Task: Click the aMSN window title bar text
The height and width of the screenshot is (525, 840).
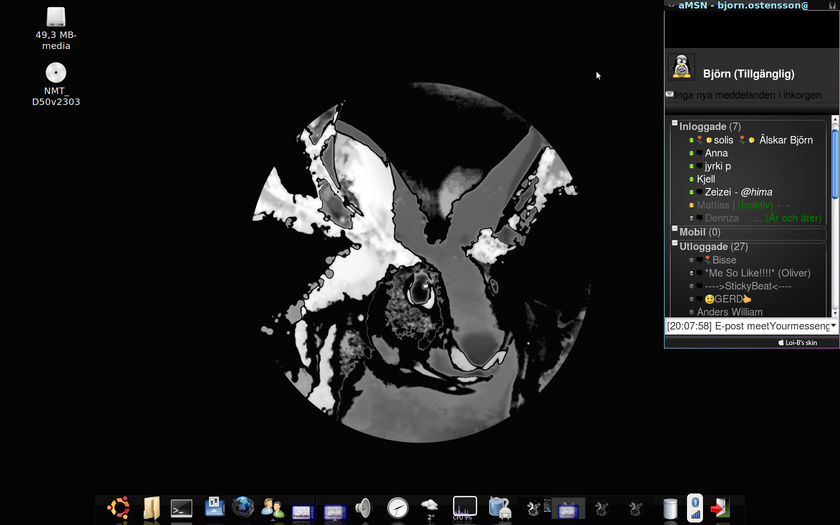Action: click(x=743, y=6)
